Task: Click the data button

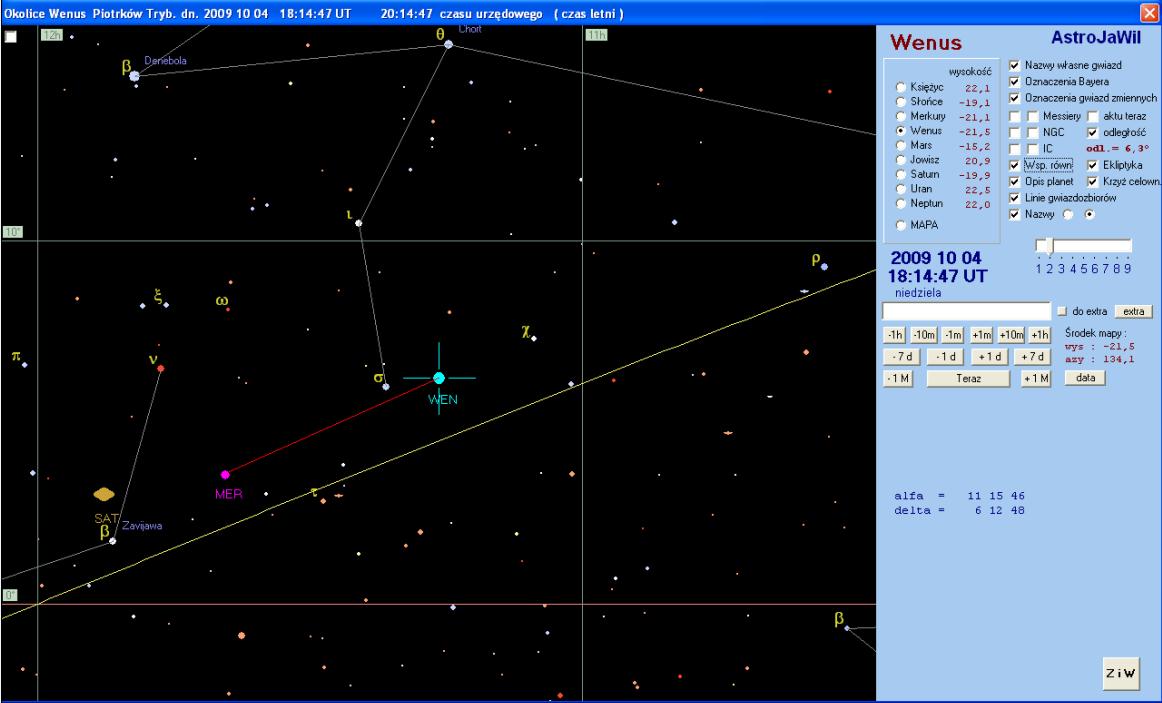Action: coord(1085,378)
